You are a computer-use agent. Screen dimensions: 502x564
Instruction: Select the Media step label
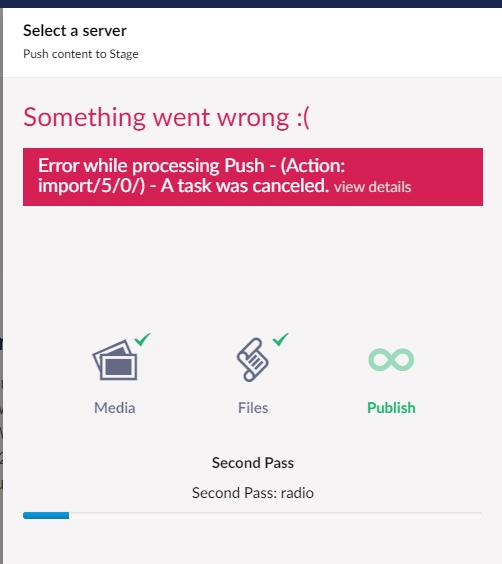point(115,408)
